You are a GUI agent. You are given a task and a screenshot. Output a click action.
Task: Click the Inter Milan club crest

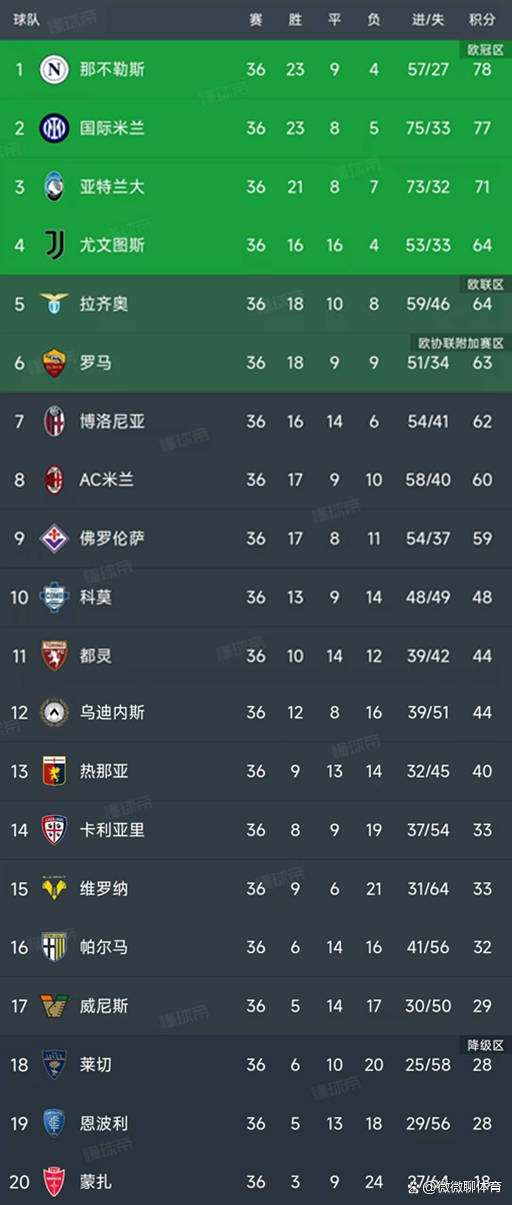click(x=54, y=128)
